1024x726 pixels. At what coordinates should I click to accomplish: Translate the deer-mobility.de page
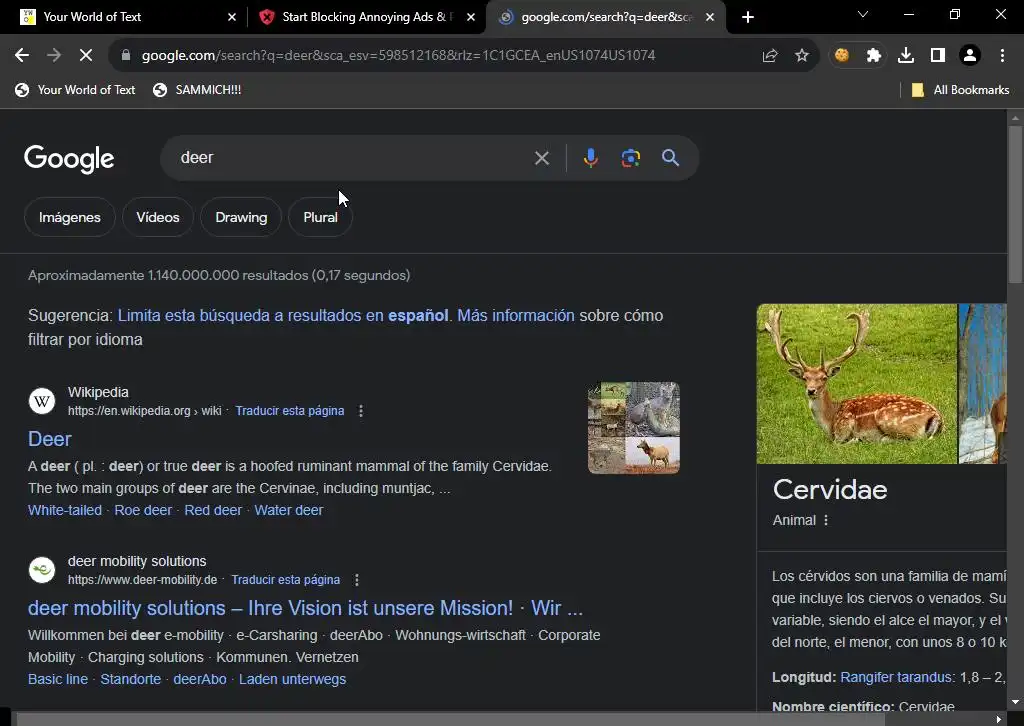coord(285,580)
